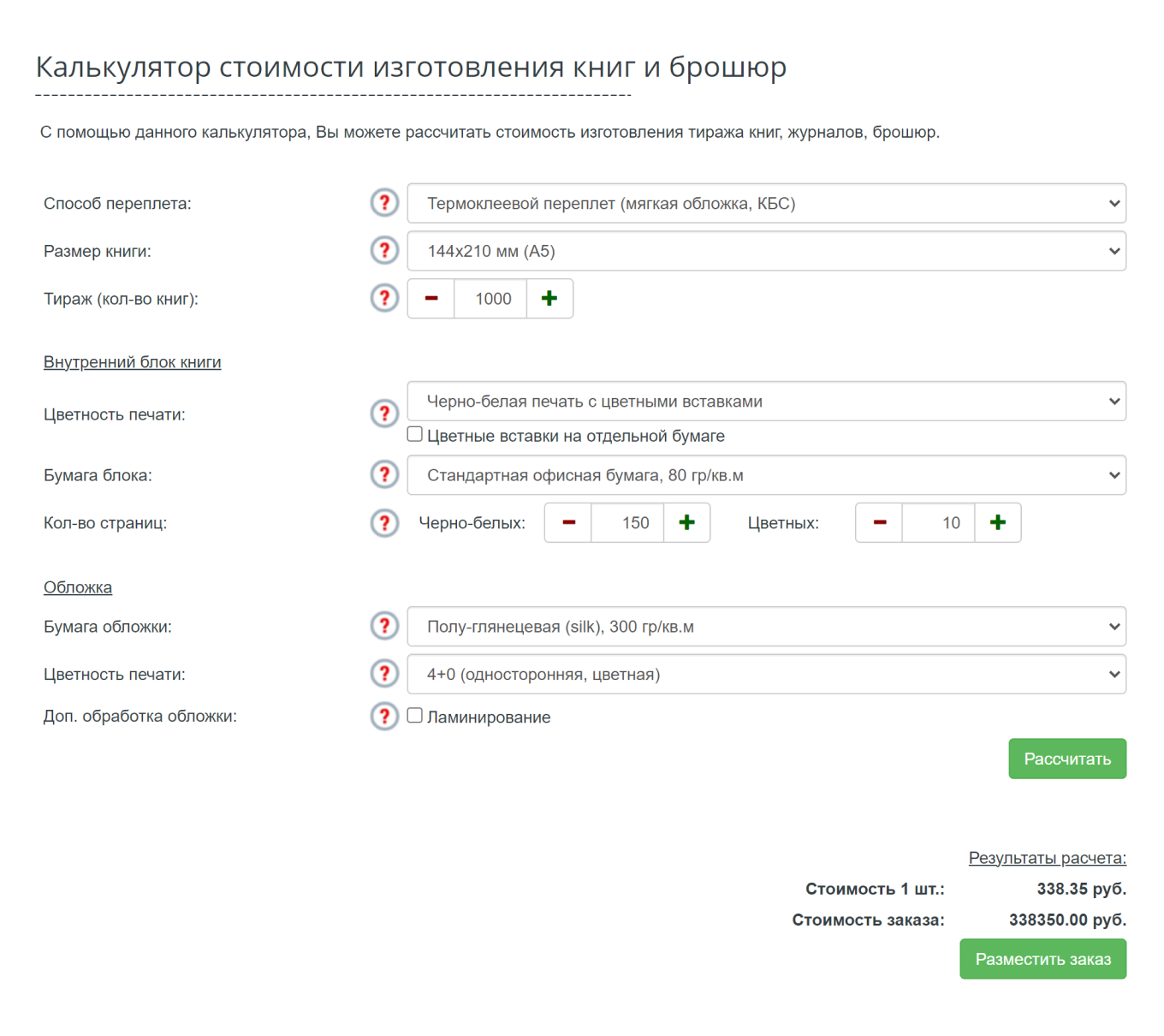
Task: Increase Тираж with the plus icon
Action: point(549,299)
